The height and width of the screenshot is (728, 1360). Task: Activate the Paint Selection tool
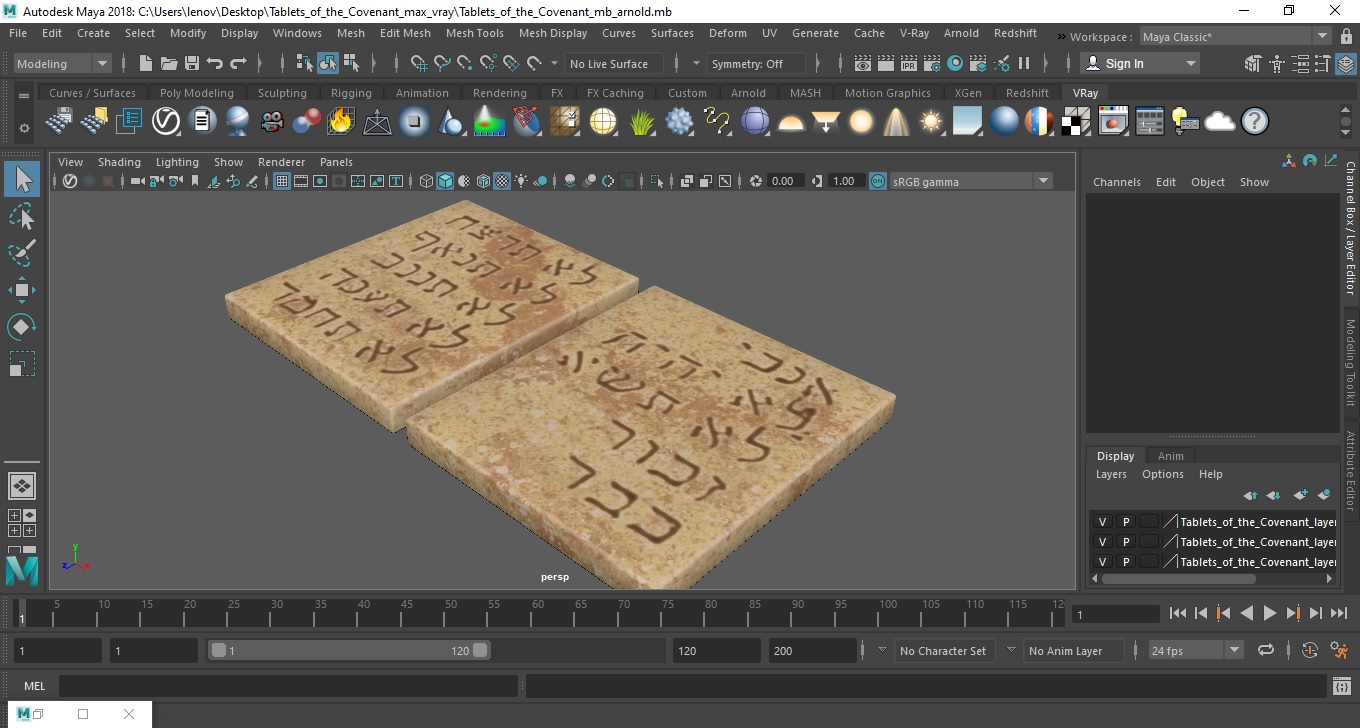pyautogui.click(x=22, y=253)
